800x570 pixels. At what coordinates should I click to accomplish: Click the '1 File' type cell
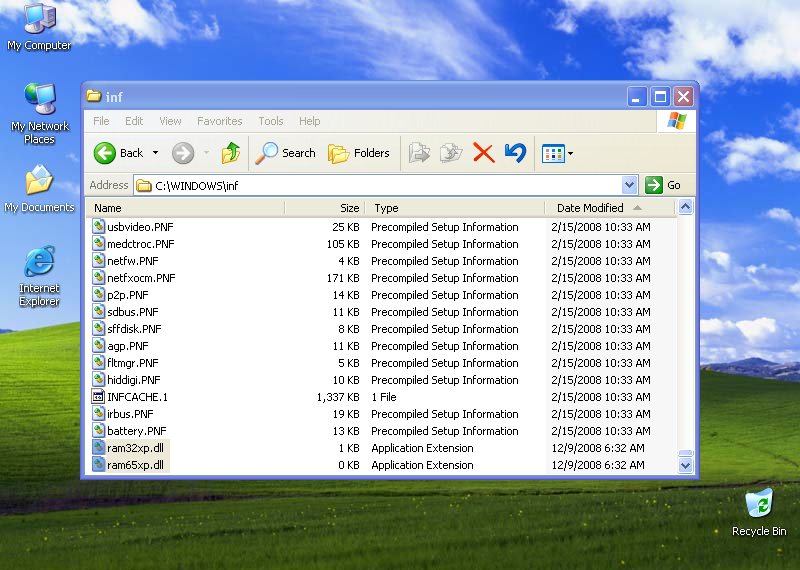coord(384,397)
